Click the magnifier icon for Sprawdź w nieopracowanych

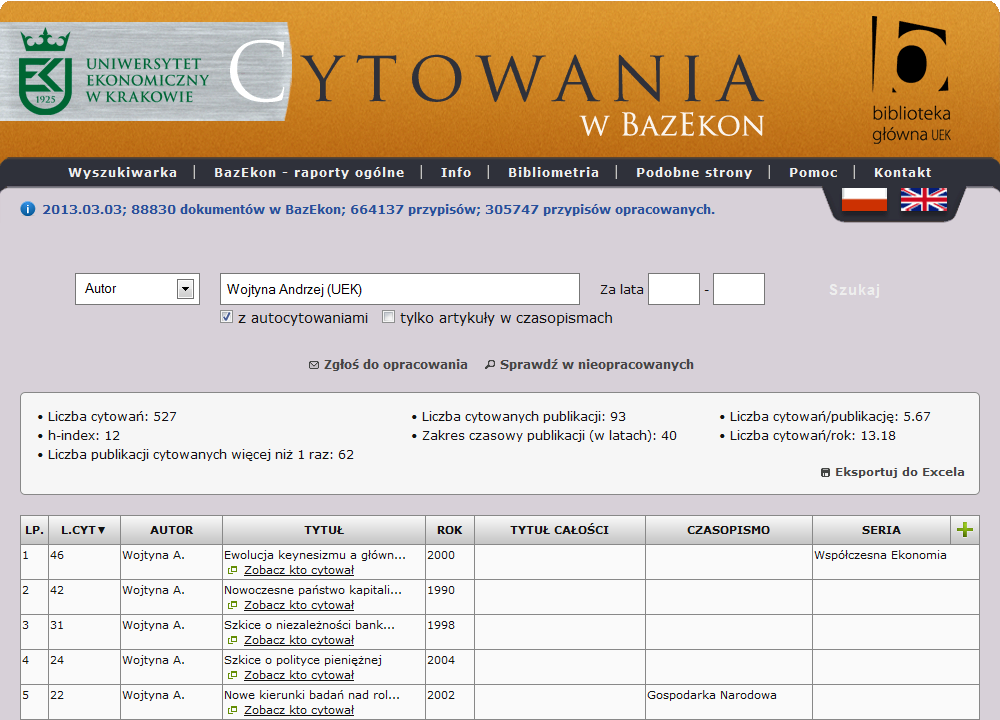(x=490, y=365)
